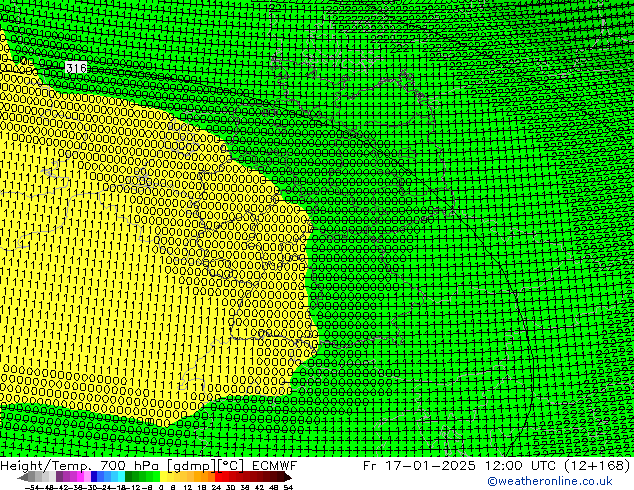Image resolution: width=634 pixels, height=490 pixels.
Task: Click the -54 value on the legend scale
Action: 33,487
